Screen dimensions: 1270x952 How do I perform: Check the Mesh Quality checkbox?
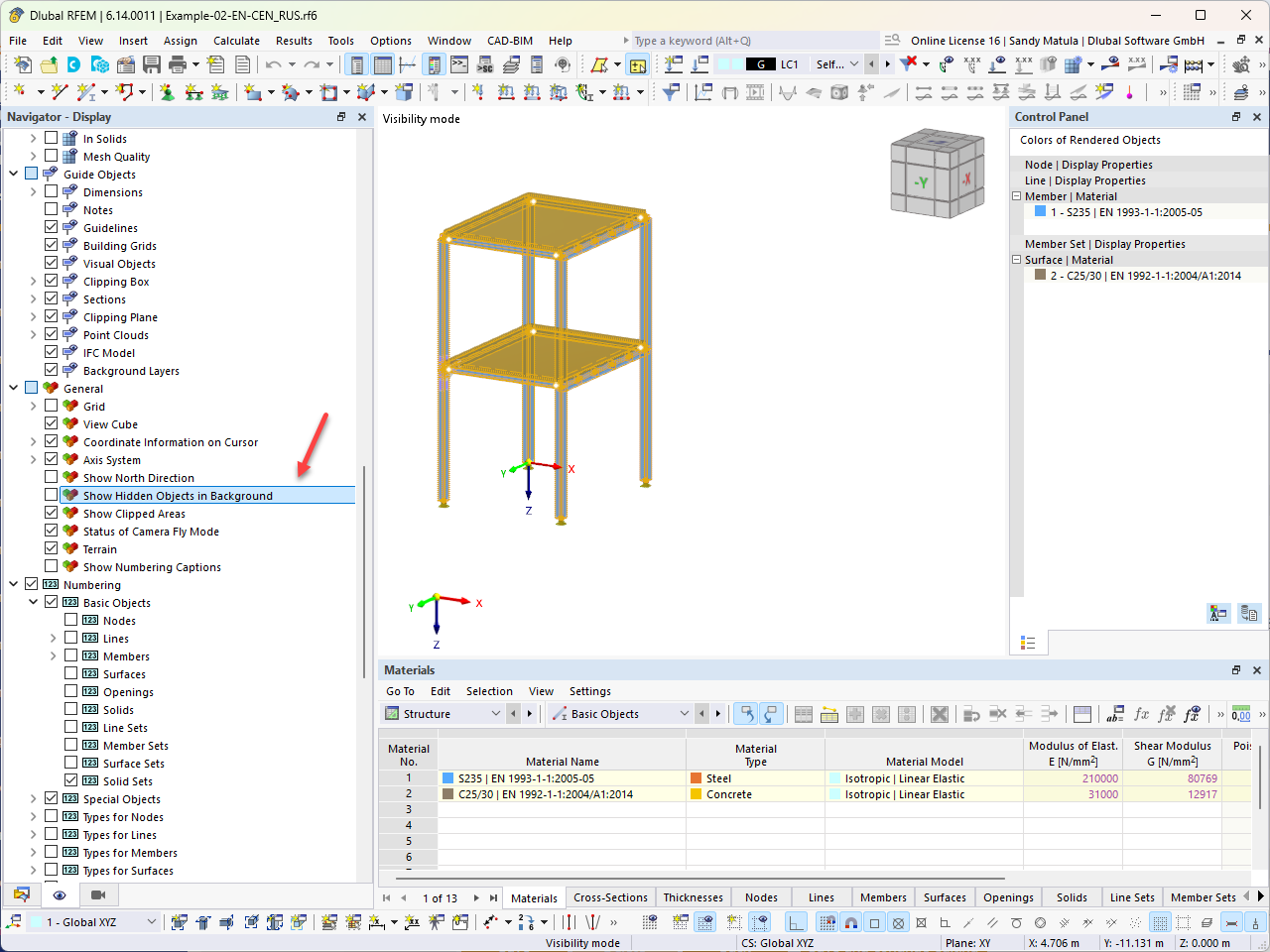[x=51, y=156]
